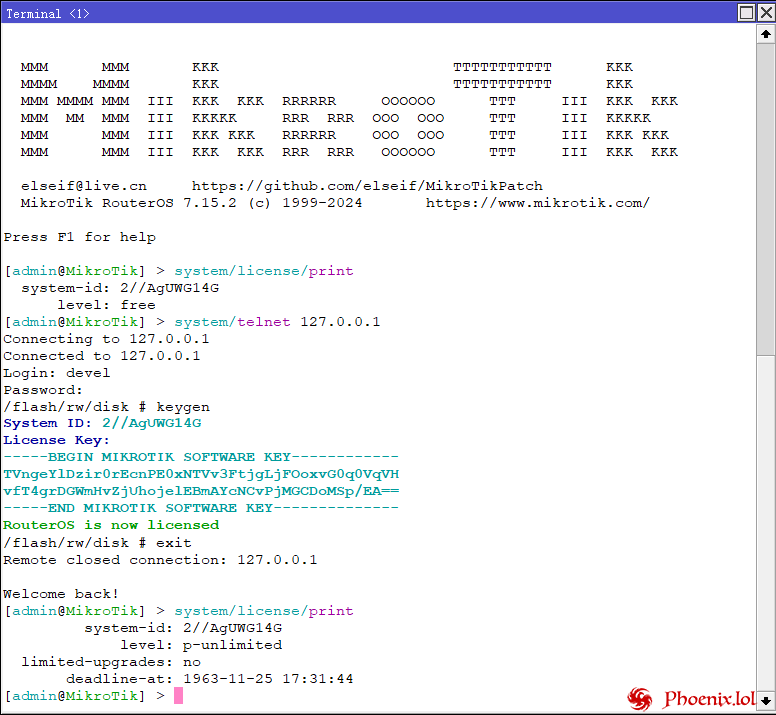
Task: Click the scrollbar down arrow
Action: (x=765, y=700)
